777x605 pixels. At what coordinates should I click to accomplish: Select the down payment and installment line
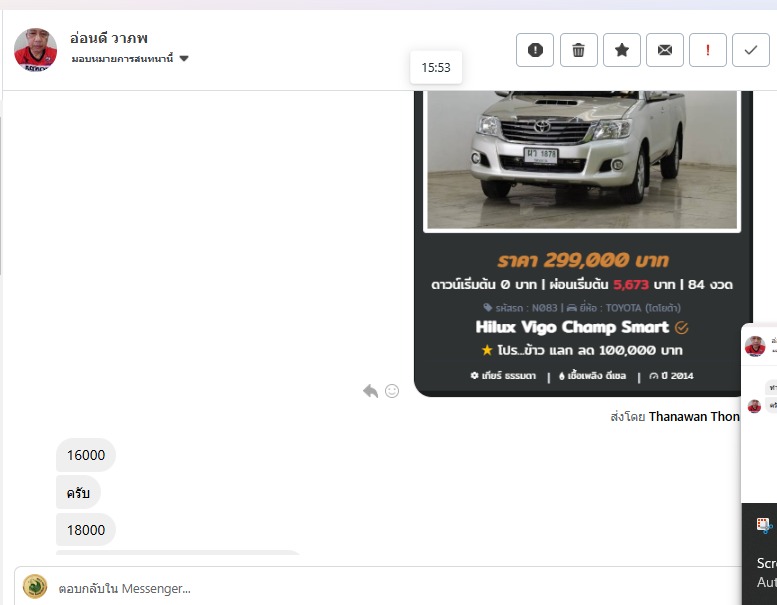point(582,284)
